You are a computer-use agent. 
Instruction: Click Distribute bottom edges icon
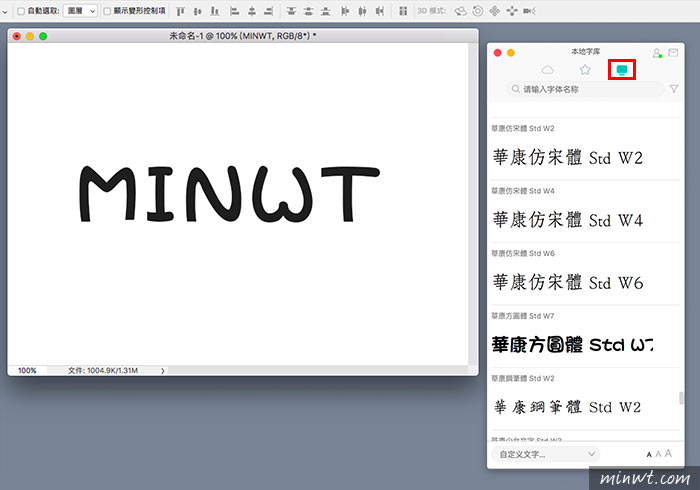pyautogui.click(x=326, y=11)
